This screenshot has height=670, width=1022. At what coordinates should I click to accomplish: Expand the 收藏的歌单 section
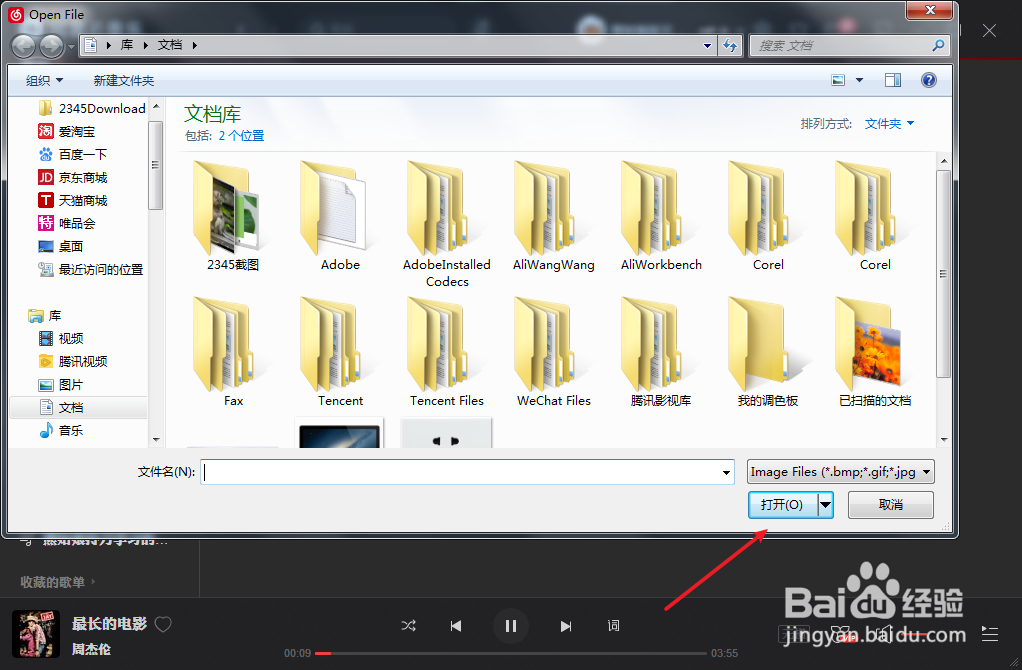(x=57, y=582)
